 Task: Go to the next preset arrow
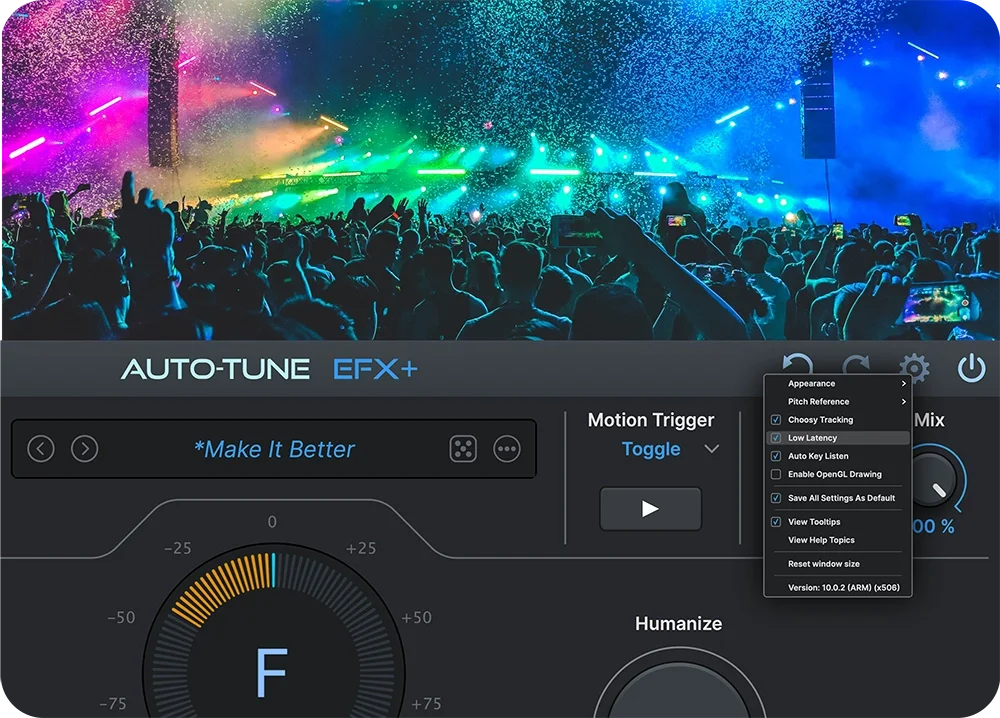pos(85,449)
